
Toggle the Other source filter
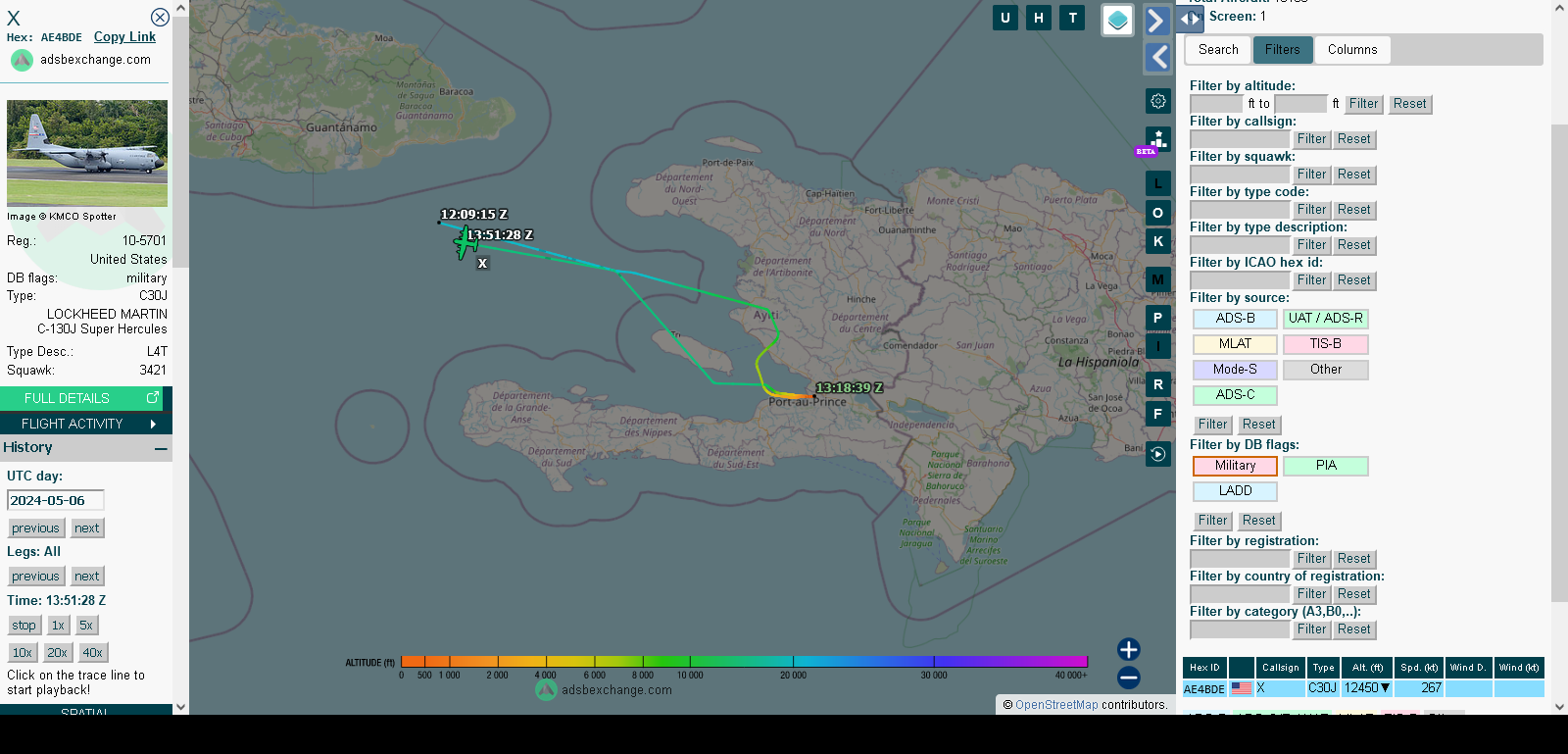click(1325, 370)
